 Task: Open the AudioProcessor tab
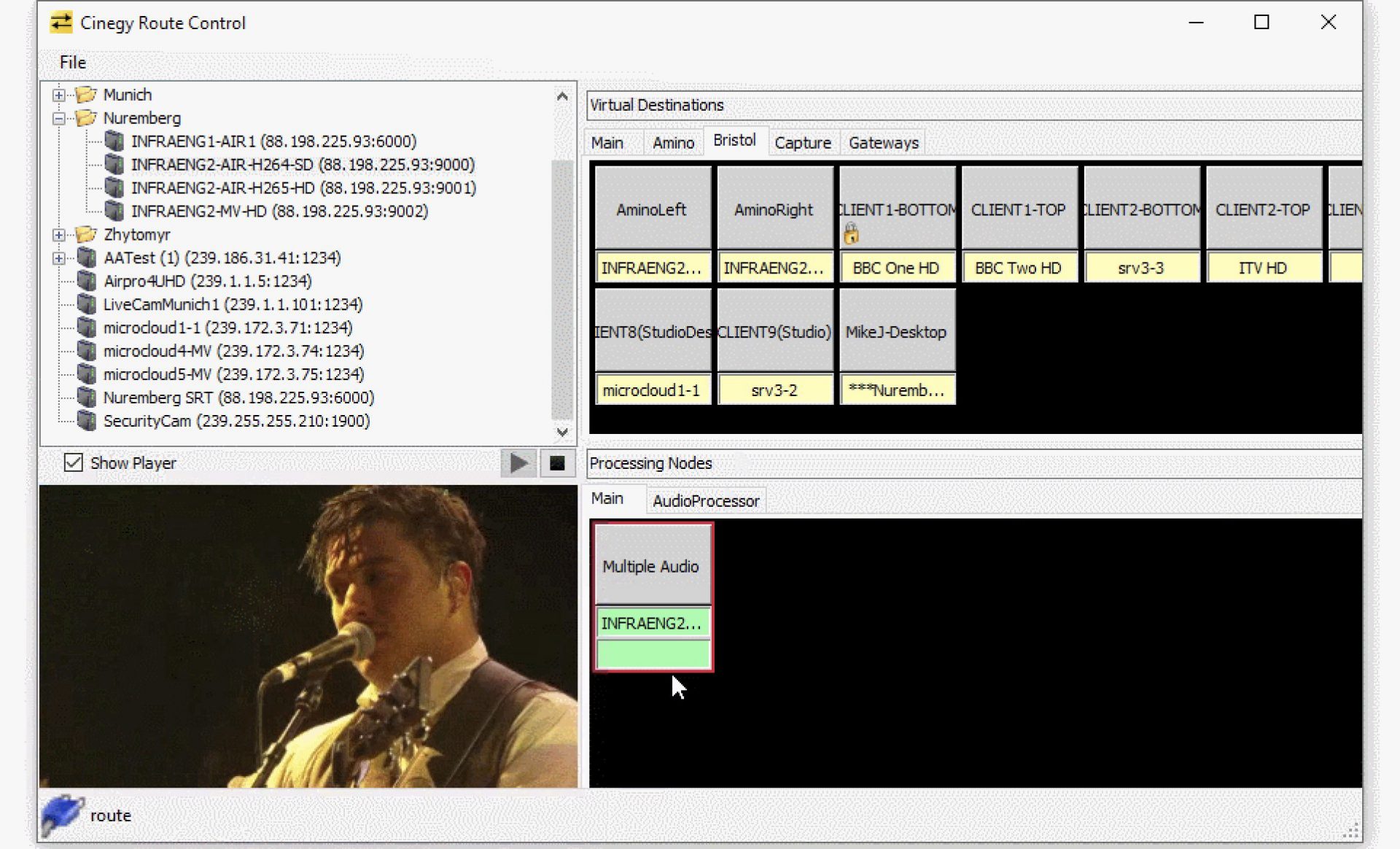[705, 501]
